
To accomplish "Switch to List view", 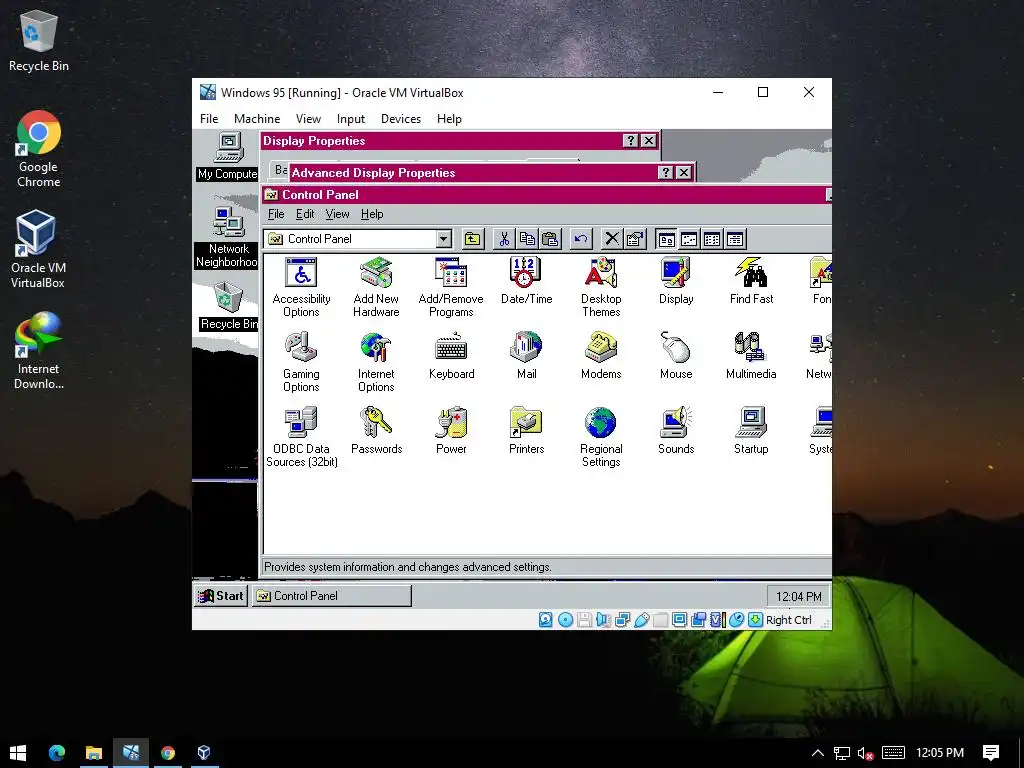I will pyautogui.click(x=712, y=239).
